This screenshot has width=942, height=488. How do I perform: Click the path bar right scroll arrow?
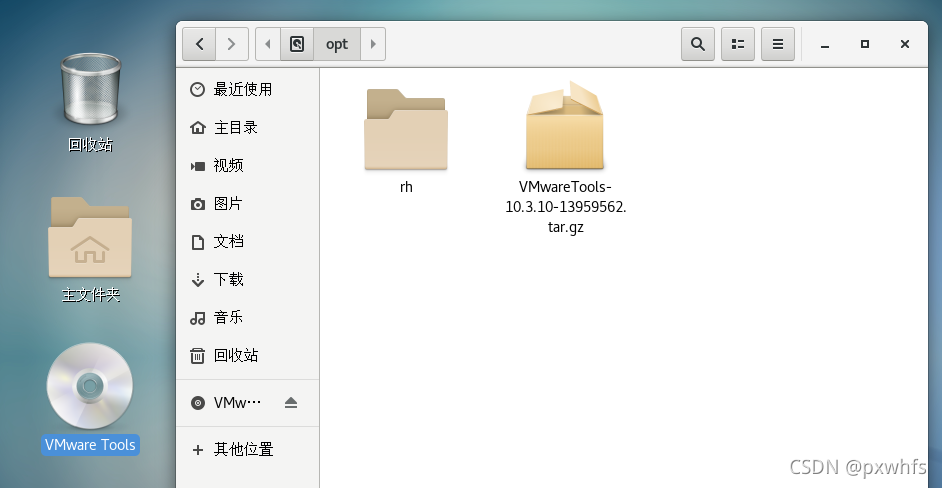373,44
